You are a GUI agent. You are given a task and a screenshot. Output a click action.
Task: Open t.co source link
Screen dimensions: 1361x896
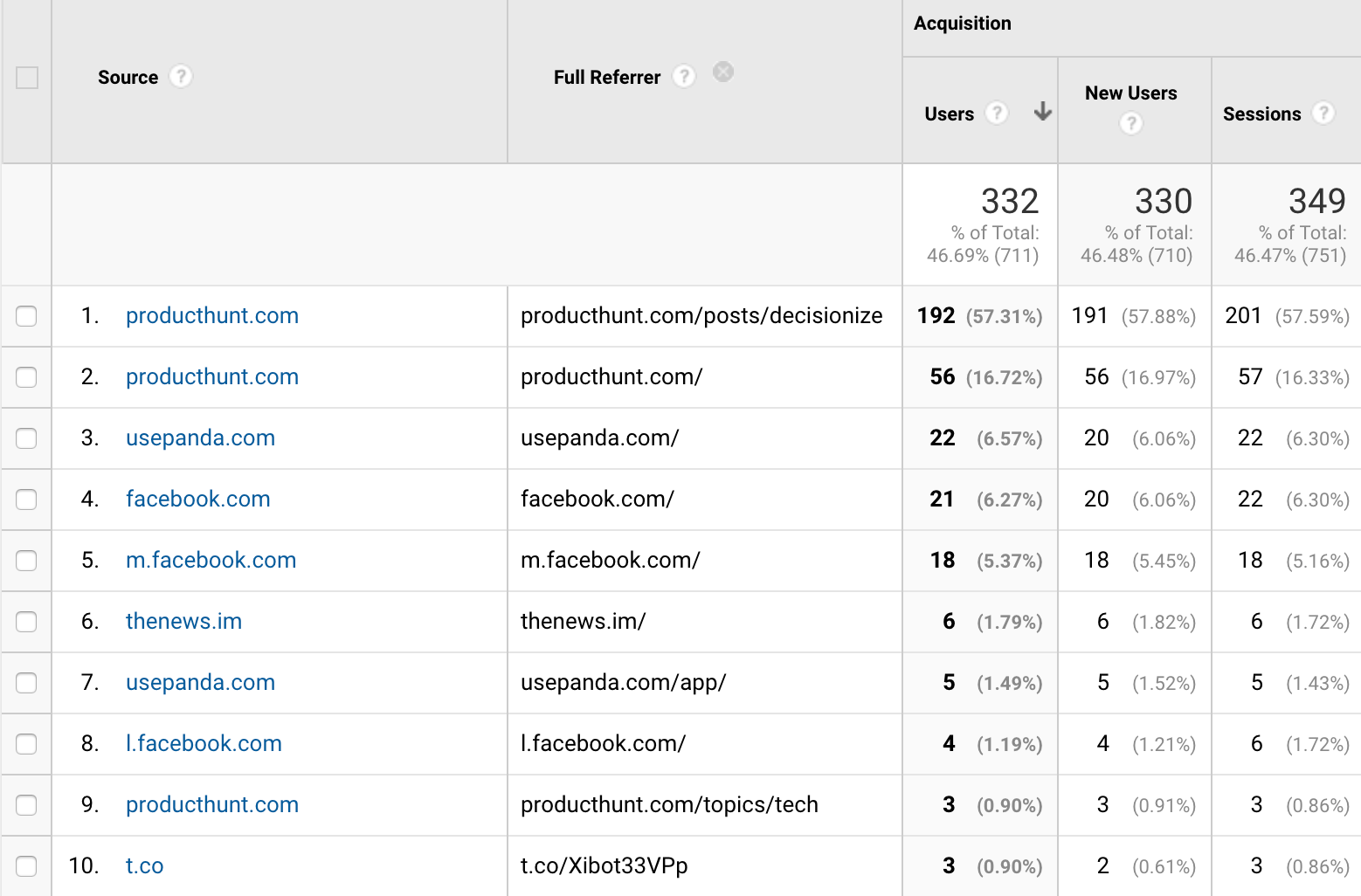145,866
